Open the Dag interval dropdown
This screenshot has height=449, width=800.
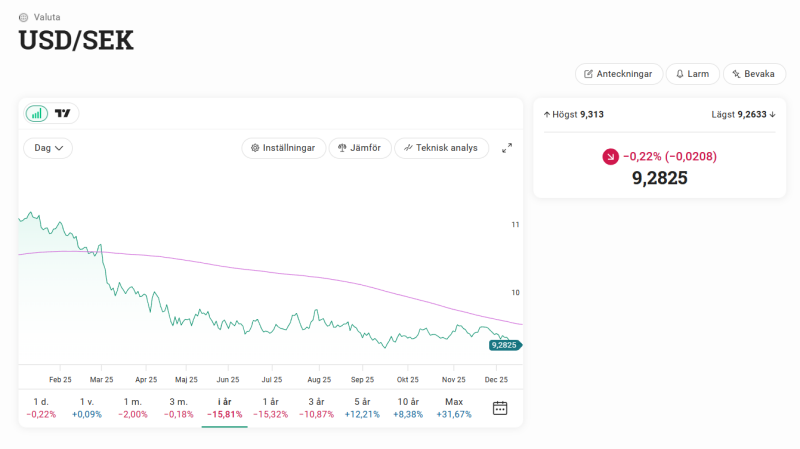click(x=48, y=148)
